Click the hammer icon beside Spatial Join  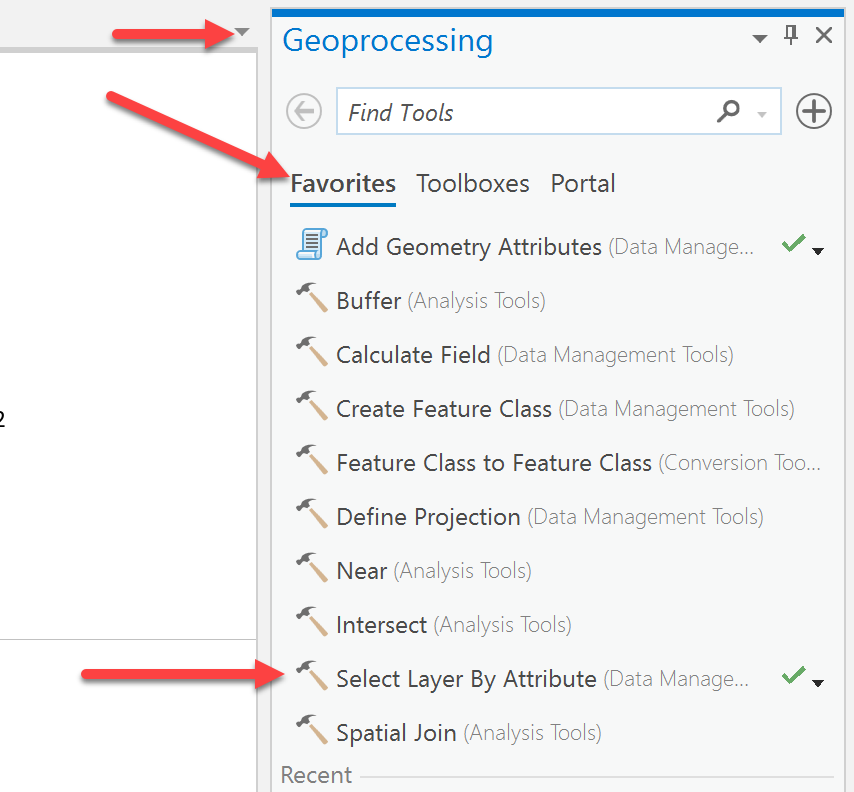click(312, 731)
